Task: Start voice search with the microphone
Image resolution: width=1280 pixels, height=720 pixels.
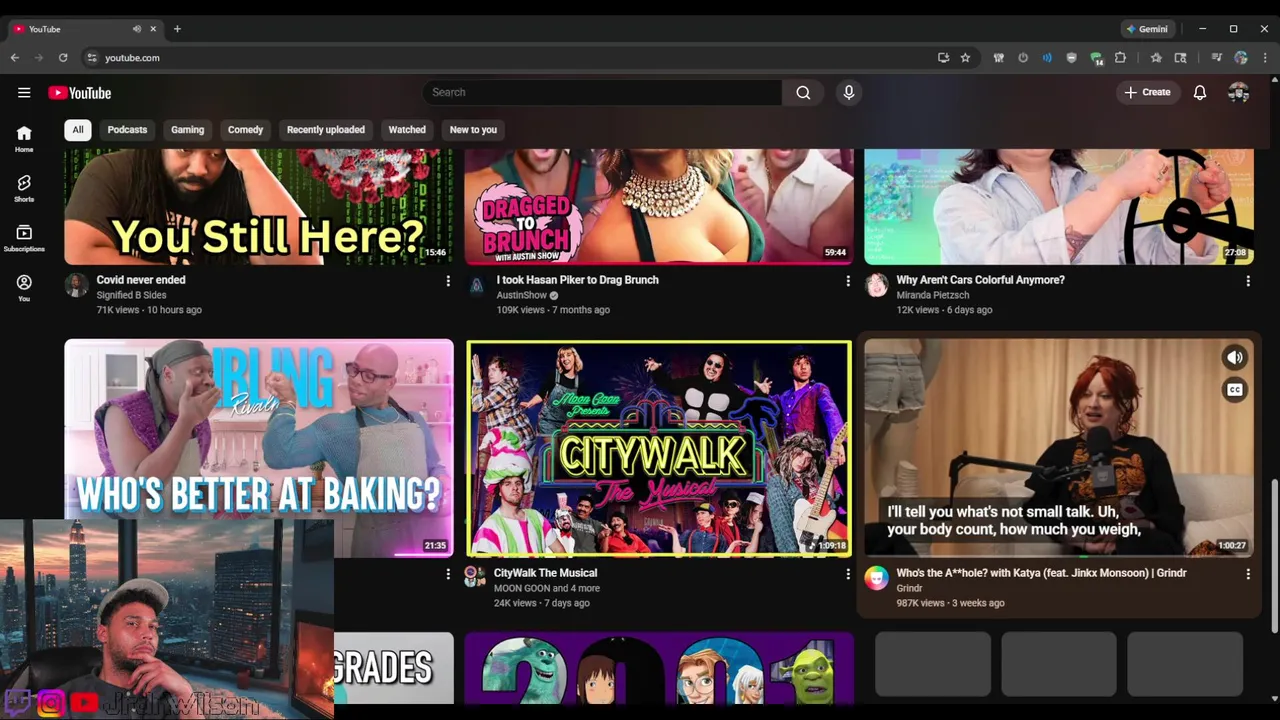Action: 849,92
